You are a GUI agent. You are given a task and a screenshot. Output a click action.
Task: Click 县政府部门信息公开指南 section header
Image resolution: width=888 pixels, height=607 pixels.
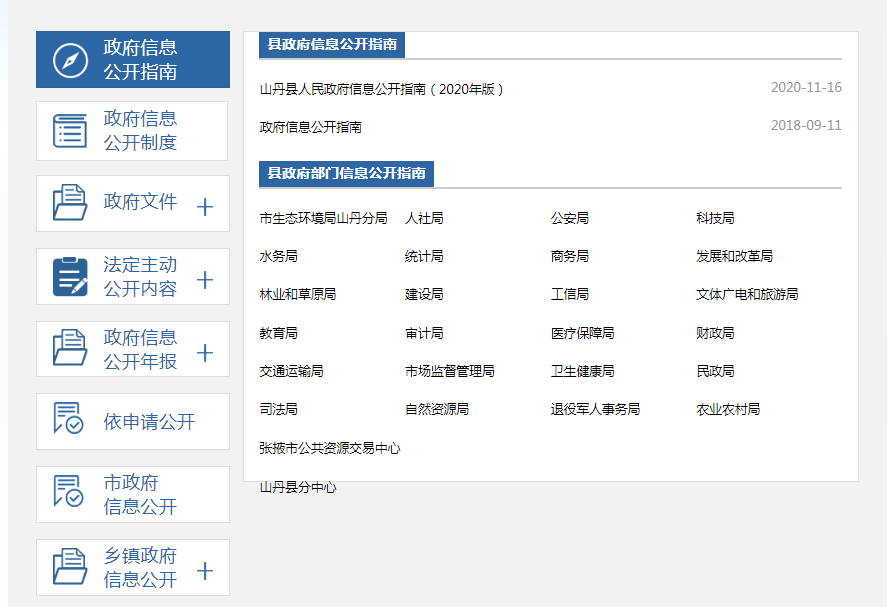click(x=347, y=174)
